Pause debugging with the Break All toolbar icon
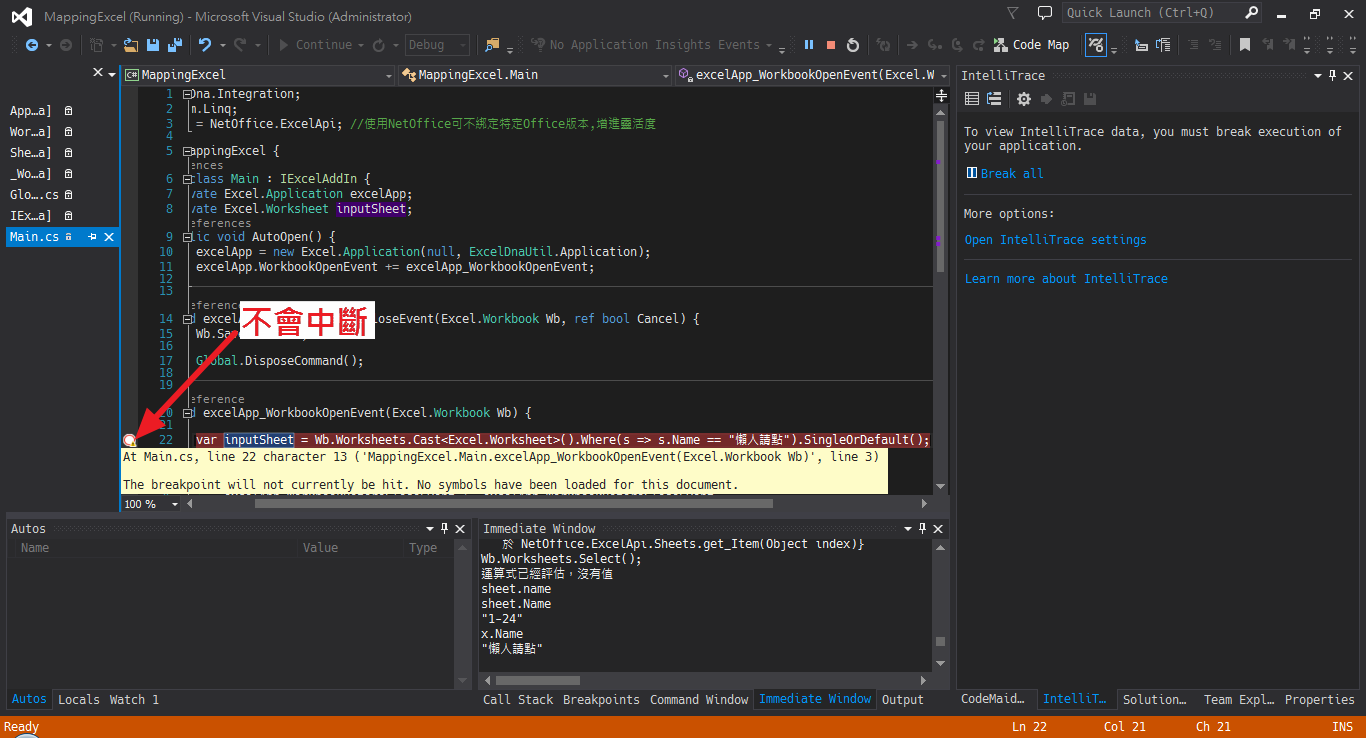The image size is (1366, 738). coord(810,45)
